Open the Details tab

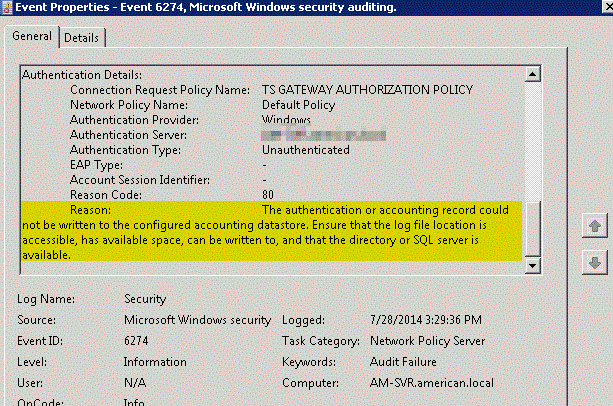coord(82,37)
